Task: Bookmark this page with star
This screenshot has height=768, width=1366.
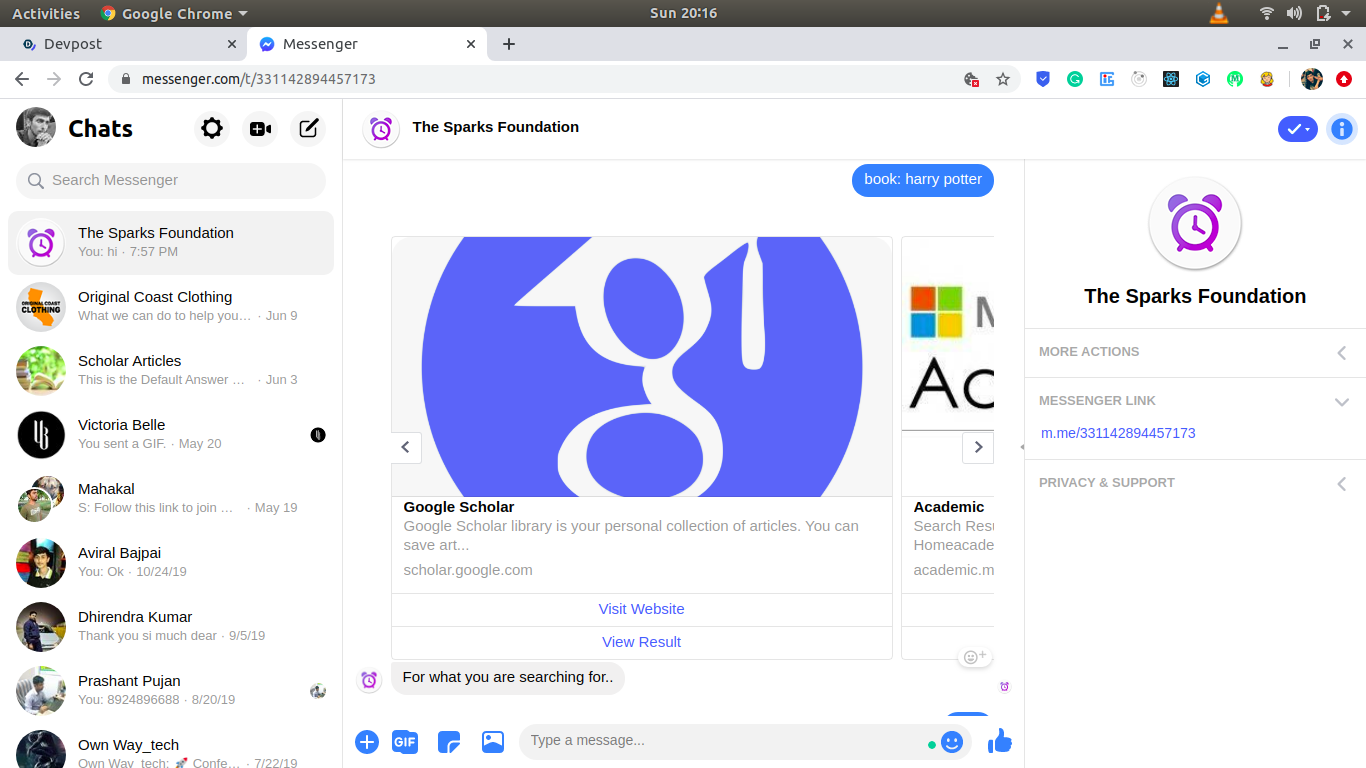Action: click(x=1003, y=79)
